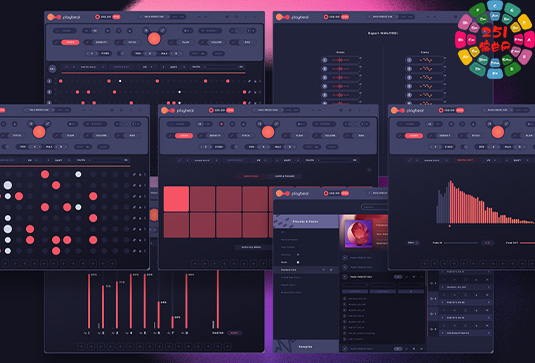
Task: Click top pencil icon at right of large step grid
Action: click(x=134, y=174)
